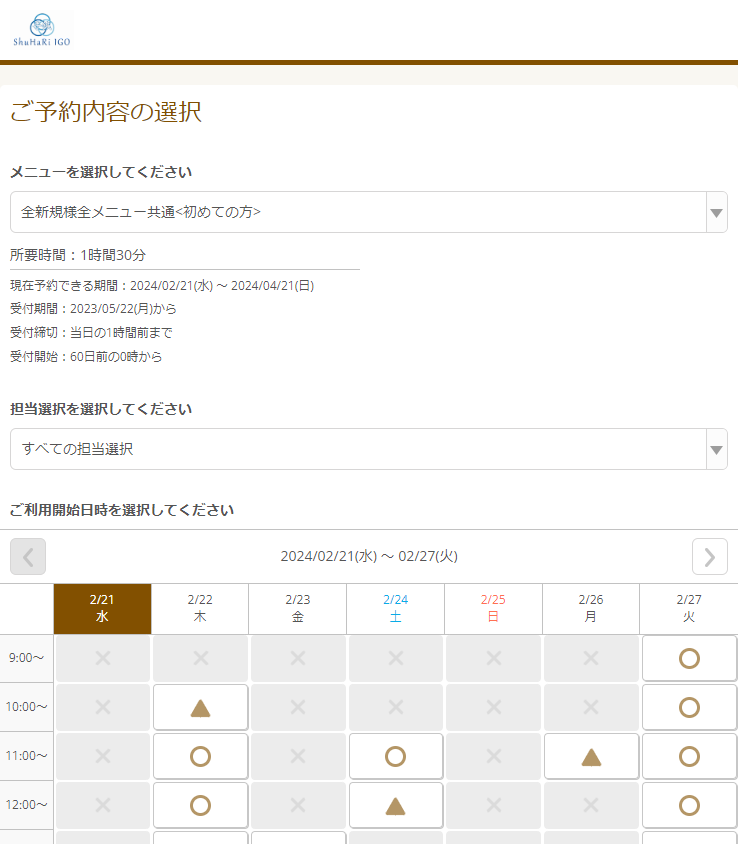Image resolution: width=738 pixels, height=844 pixels.
Task: Select the 2/21 水 date column header
Action: pyautogui.click(x=102, y=608)
